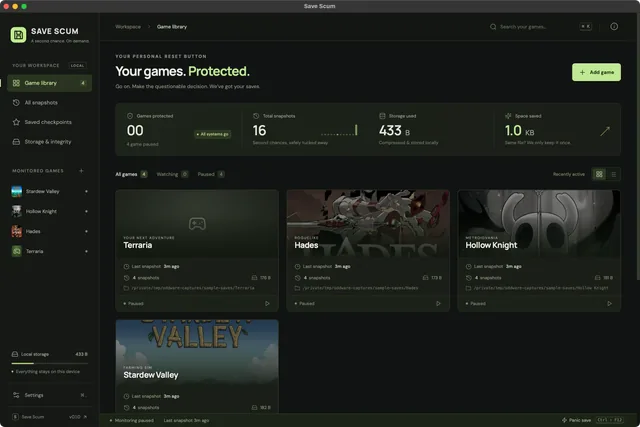Click the Hades Paused status label

tap(304, 303)
